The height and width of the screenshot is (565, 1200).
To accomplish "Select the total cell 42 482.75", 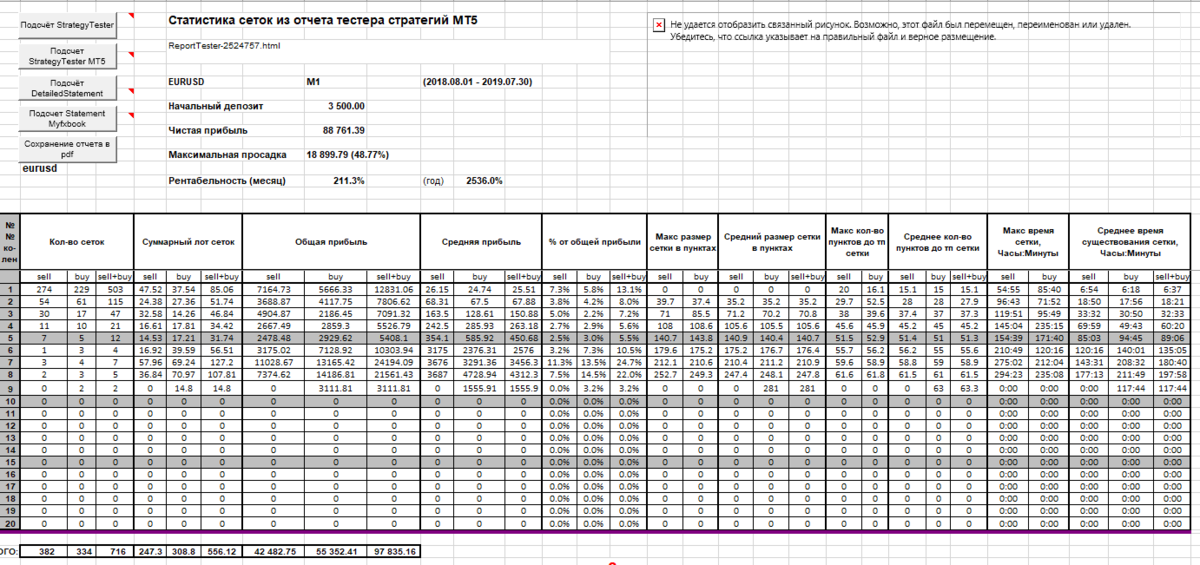I will click(x=272, y=550).
